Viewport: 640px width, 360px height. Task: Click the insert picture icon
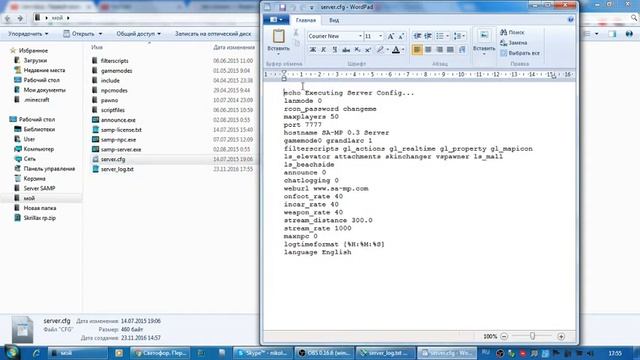pos(484,36)
